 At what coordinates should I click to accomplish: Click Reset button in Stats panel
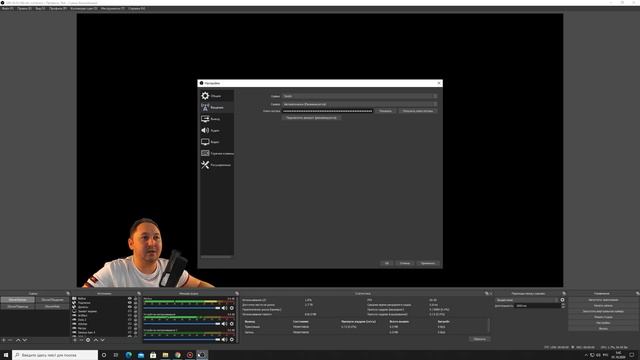click(480, 339)
